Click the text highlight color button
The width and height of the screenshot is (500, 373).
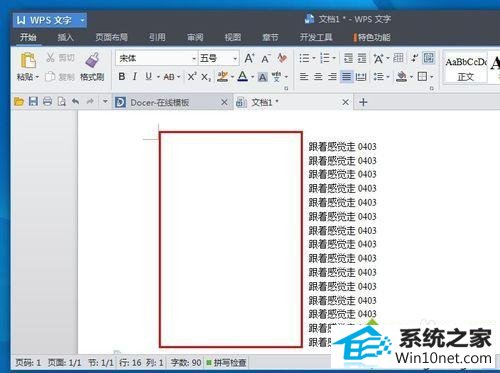222,77
